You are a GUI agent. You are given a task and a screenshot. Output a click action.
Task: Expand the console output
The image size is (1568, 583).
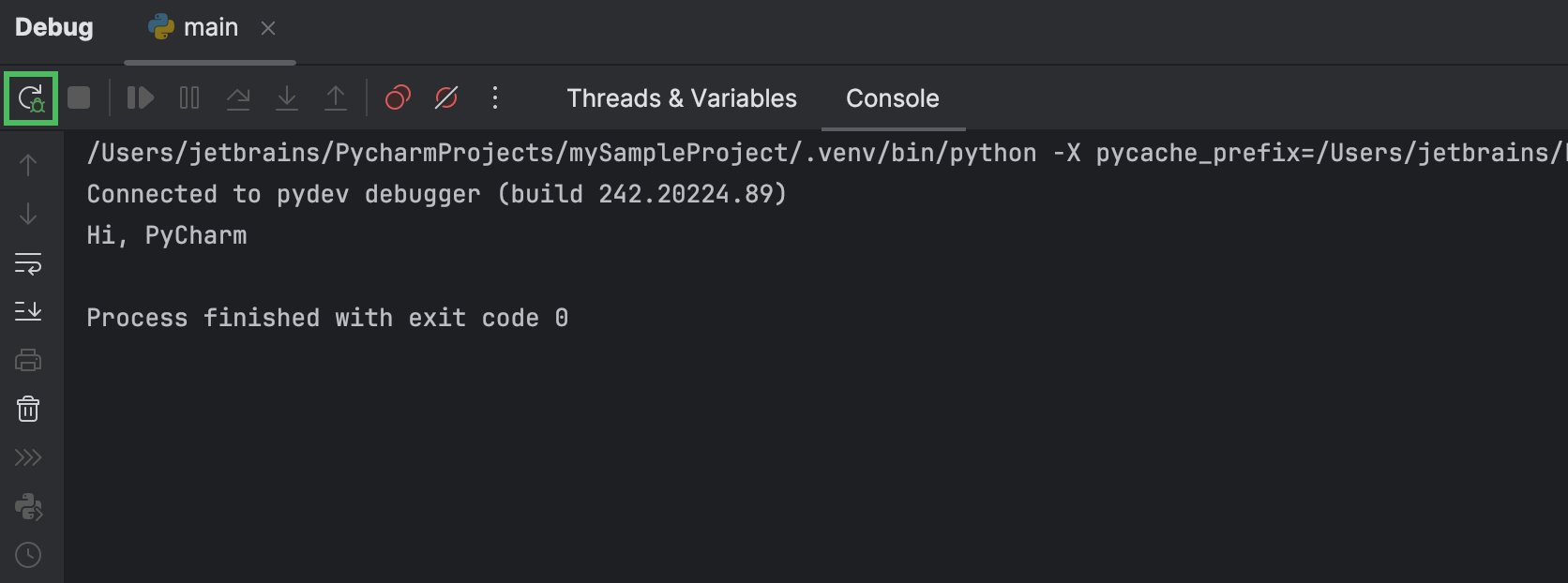(x=29, y=457)
